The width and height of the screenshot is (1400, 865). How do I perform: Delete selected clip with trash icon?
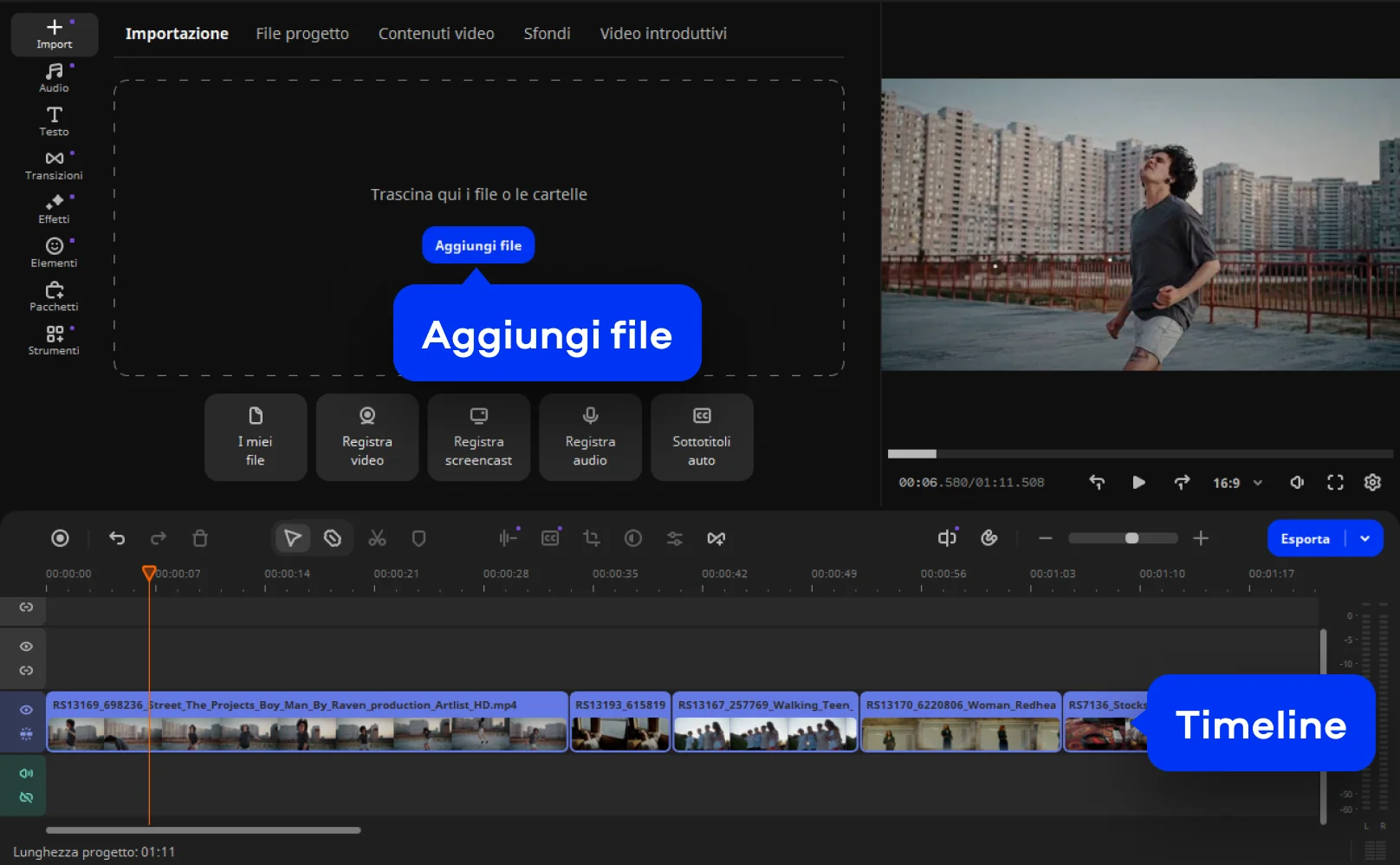200,538
